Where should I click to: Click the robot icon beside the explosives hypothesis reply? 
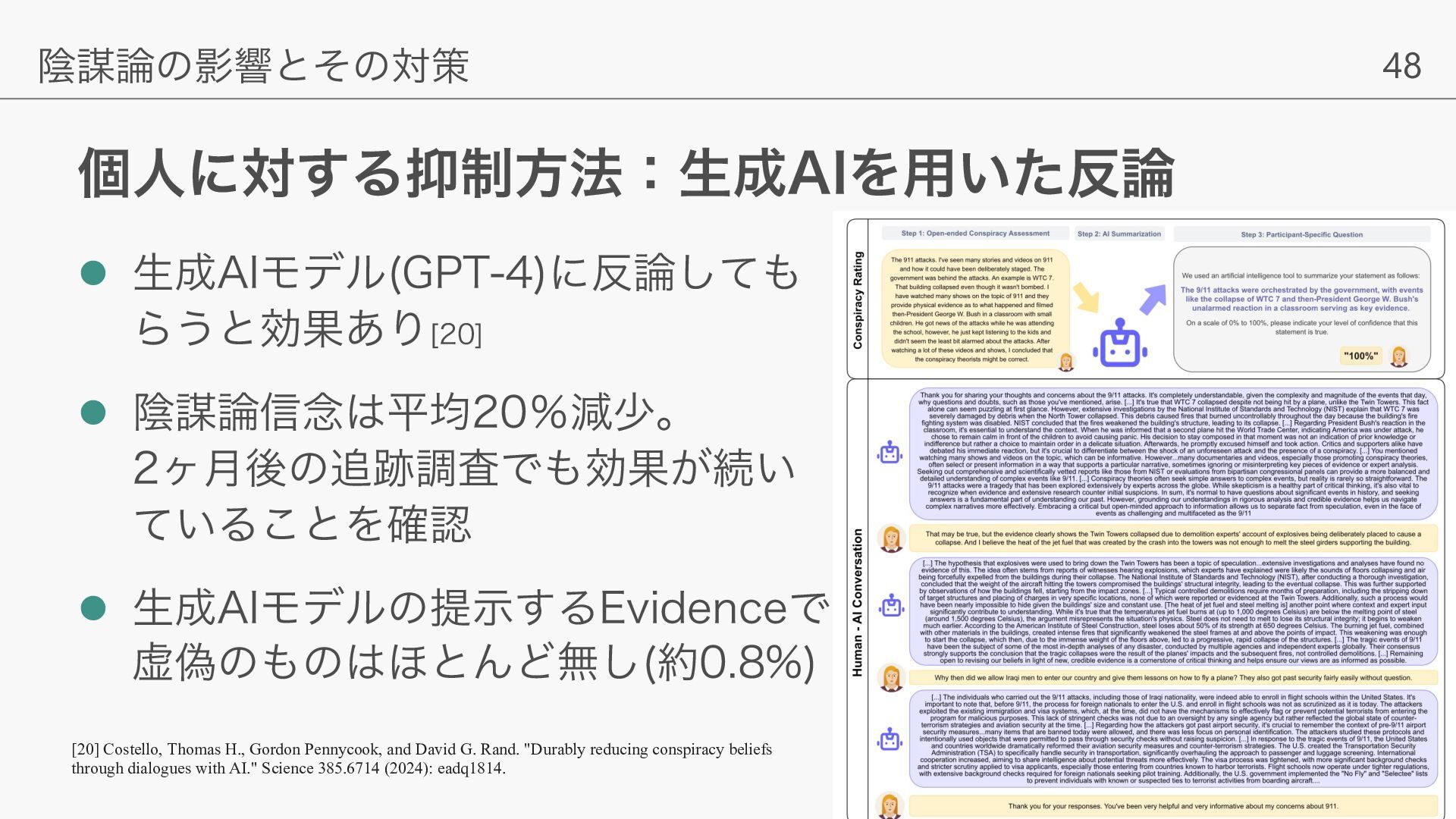coord(891,606)
